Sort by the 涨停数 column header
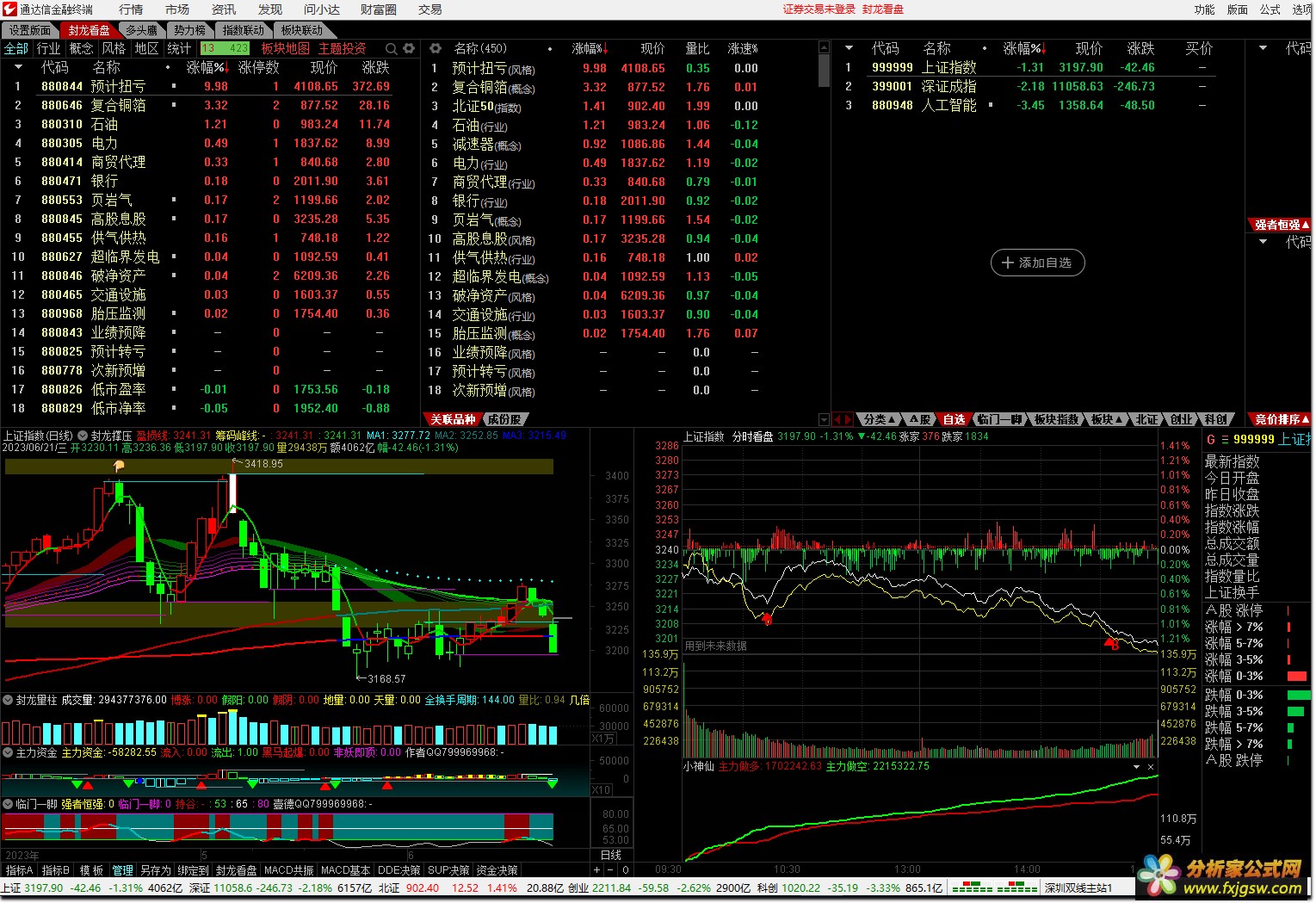 (x=259, y=67)
